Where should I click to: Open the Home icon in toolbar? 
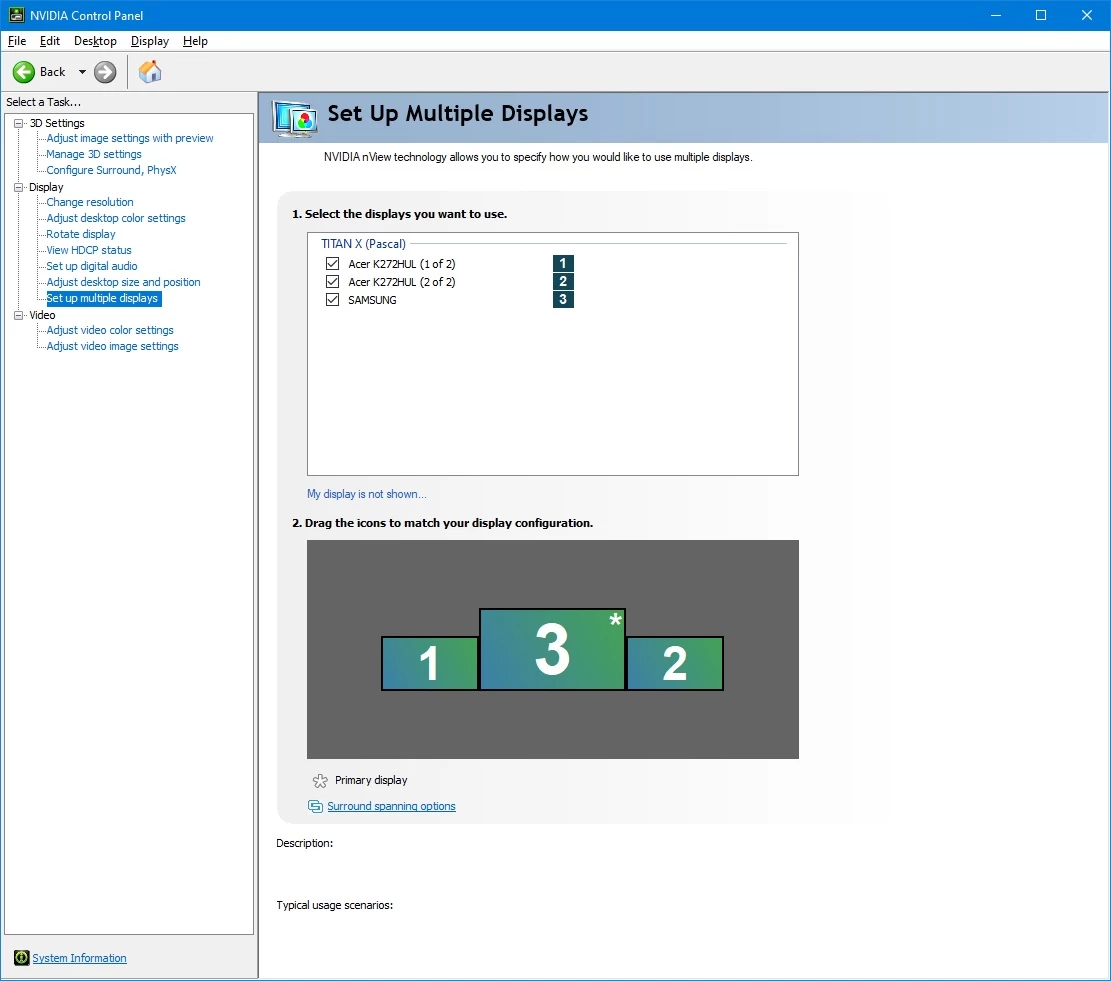150,72
